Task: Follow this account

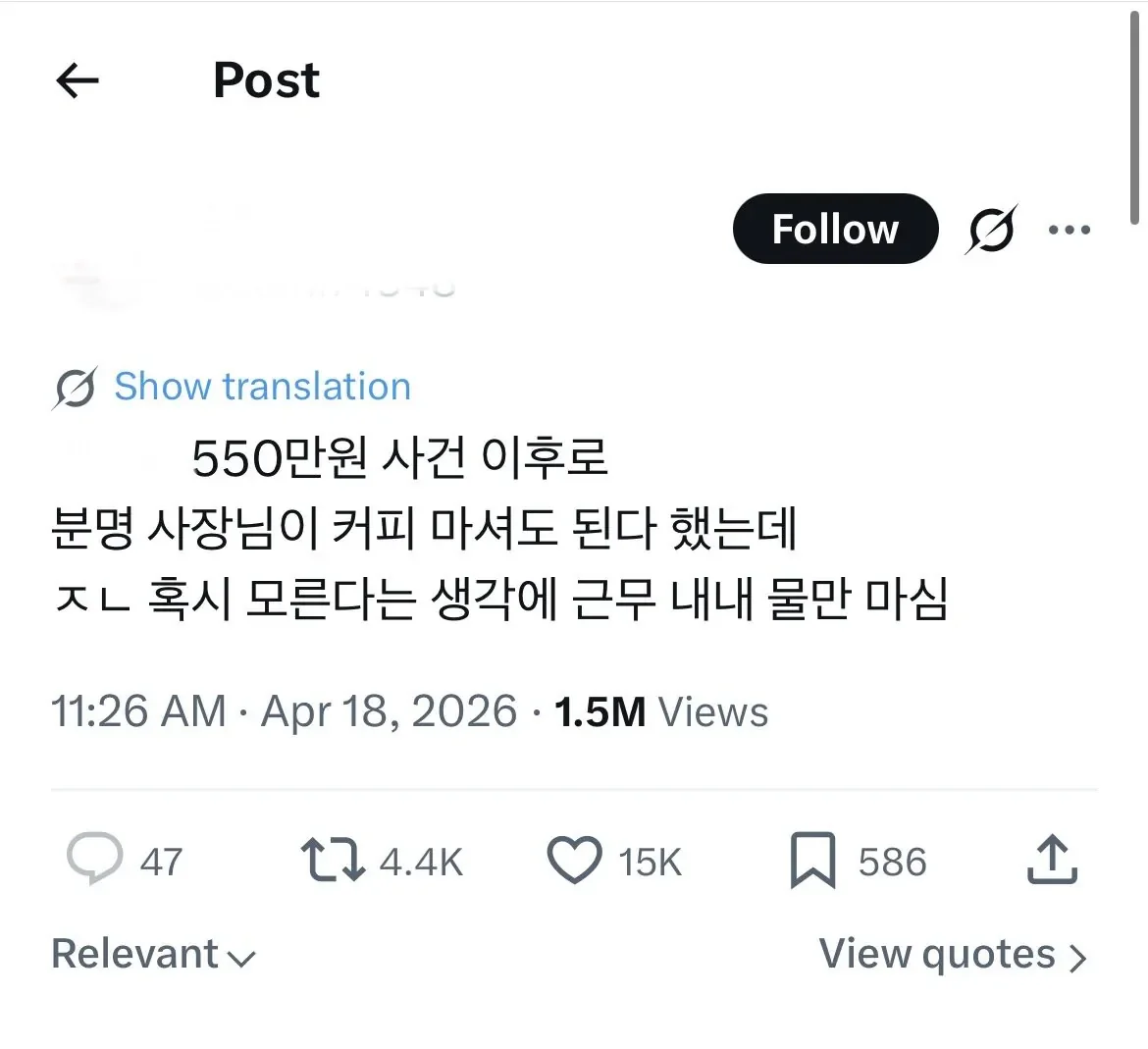Action: (835, 230)
